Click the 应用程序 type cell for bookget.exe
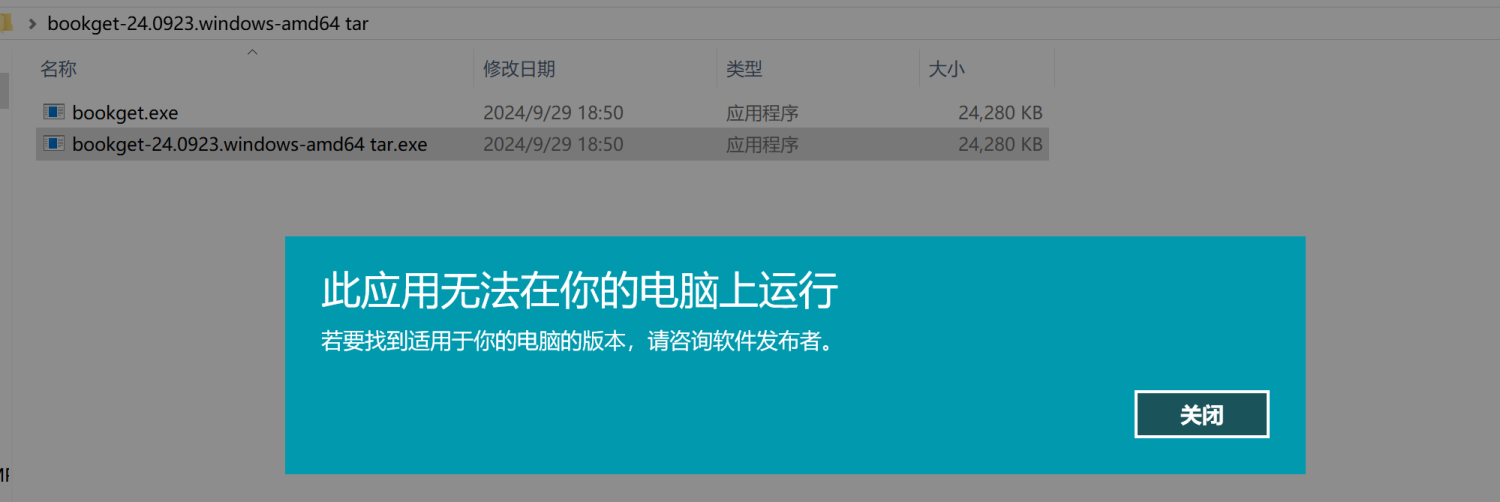 (x=762, y=113)
